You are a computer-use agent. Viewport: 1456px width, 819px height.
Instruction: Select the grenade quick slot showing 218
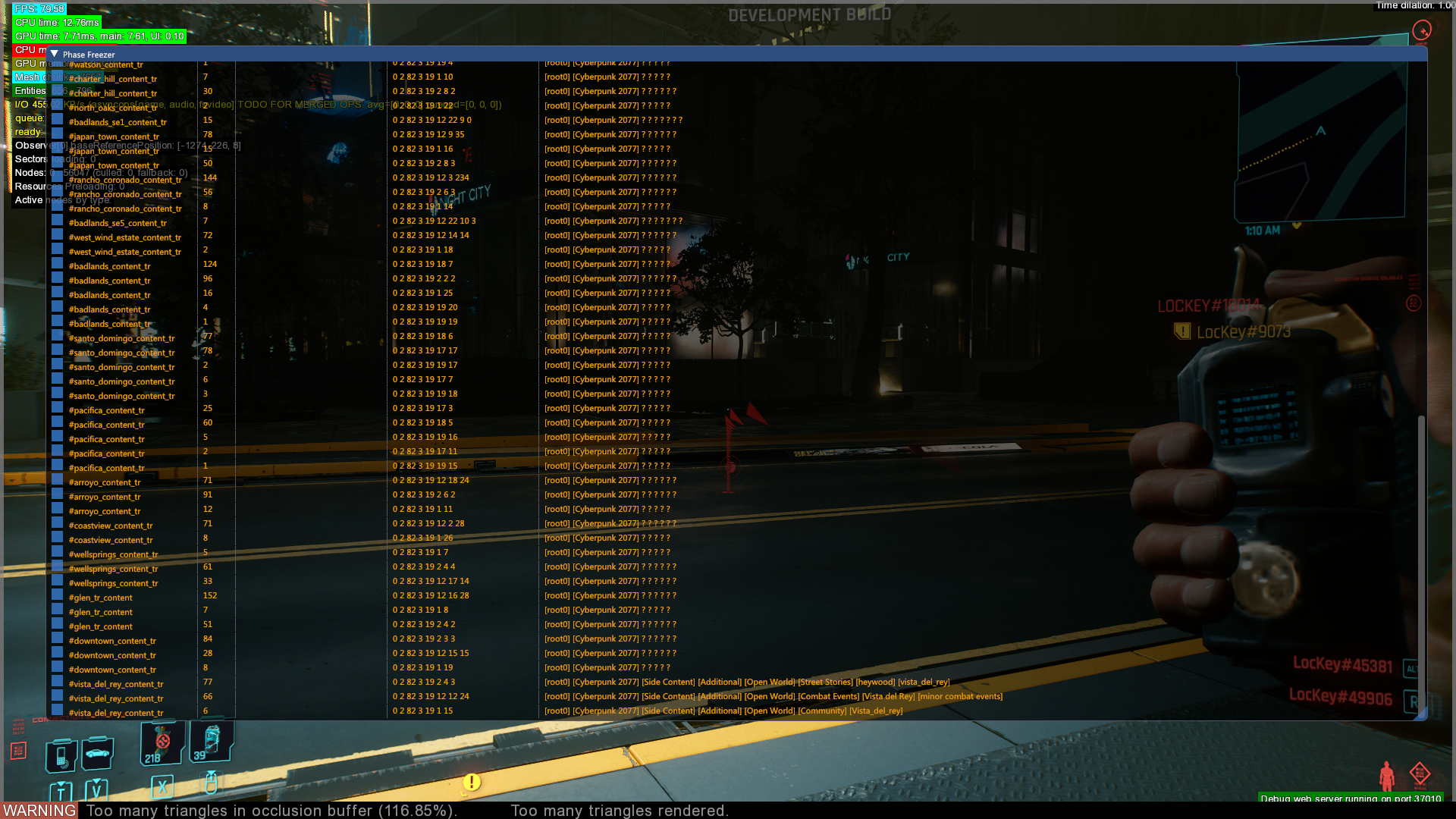click(162, 743)
